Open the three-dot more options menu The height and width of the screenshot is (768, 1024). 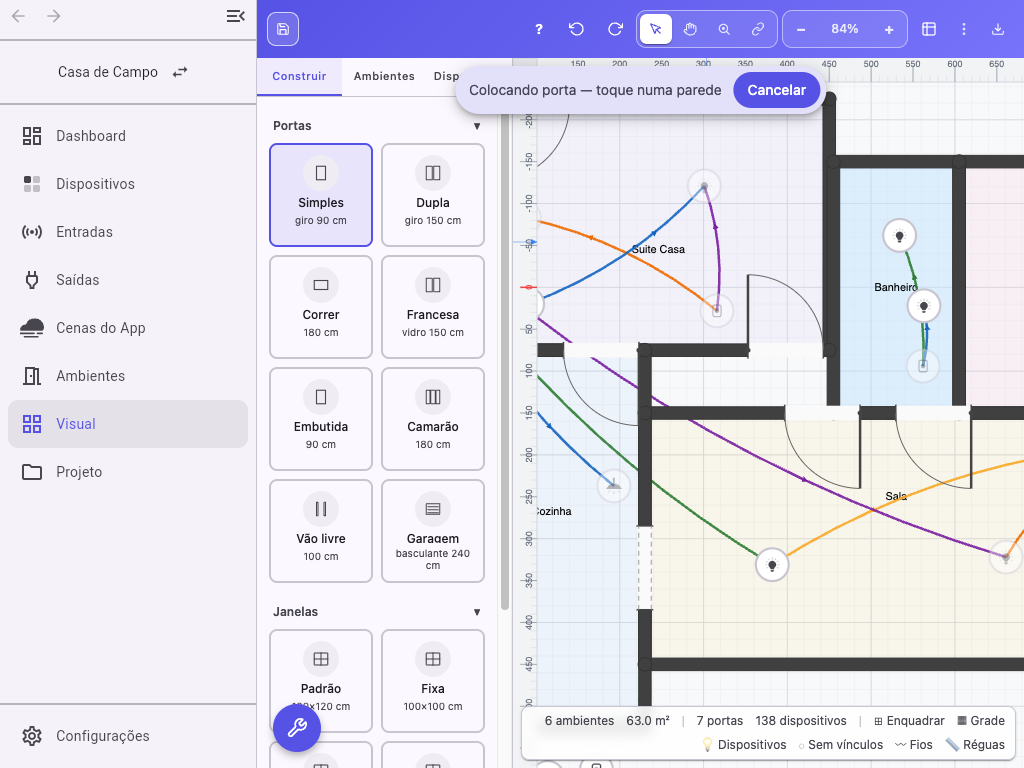coord(964,29)
